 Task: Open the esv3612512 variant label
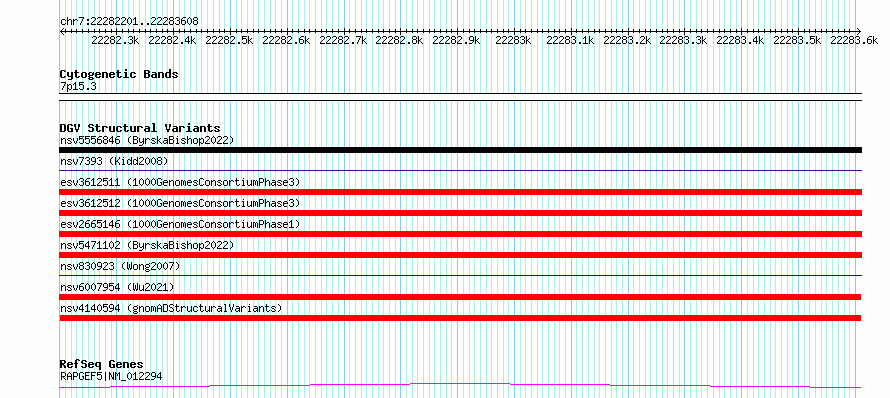180,203
